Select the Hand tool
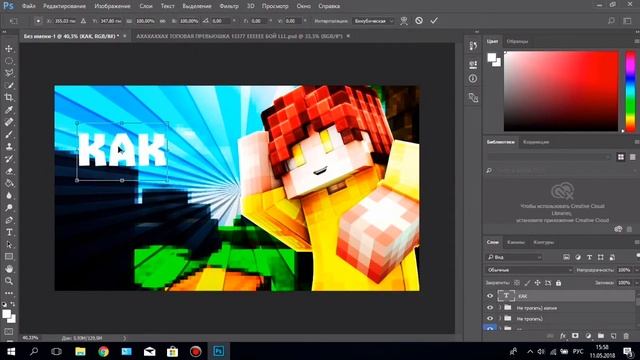The width and height of the screenshot is (640, 360). coord(9,269)
